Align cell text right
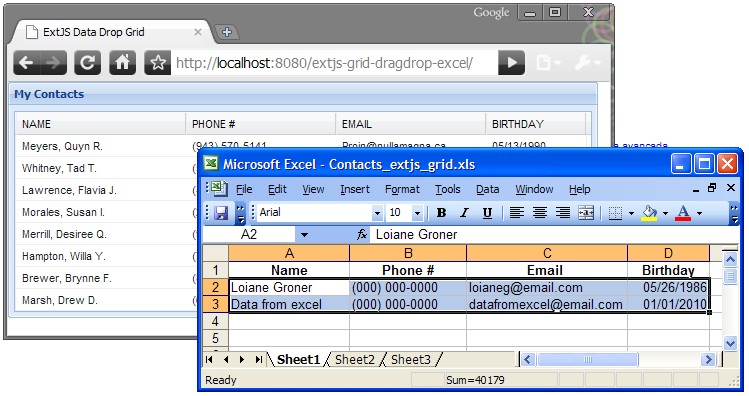 [563, 213]
